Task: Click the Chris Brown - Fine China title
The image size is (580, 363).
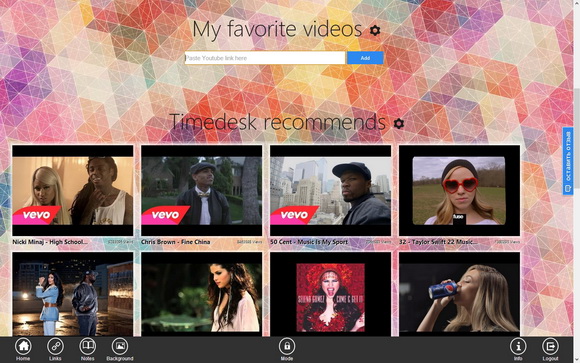Action: [176, 242]
